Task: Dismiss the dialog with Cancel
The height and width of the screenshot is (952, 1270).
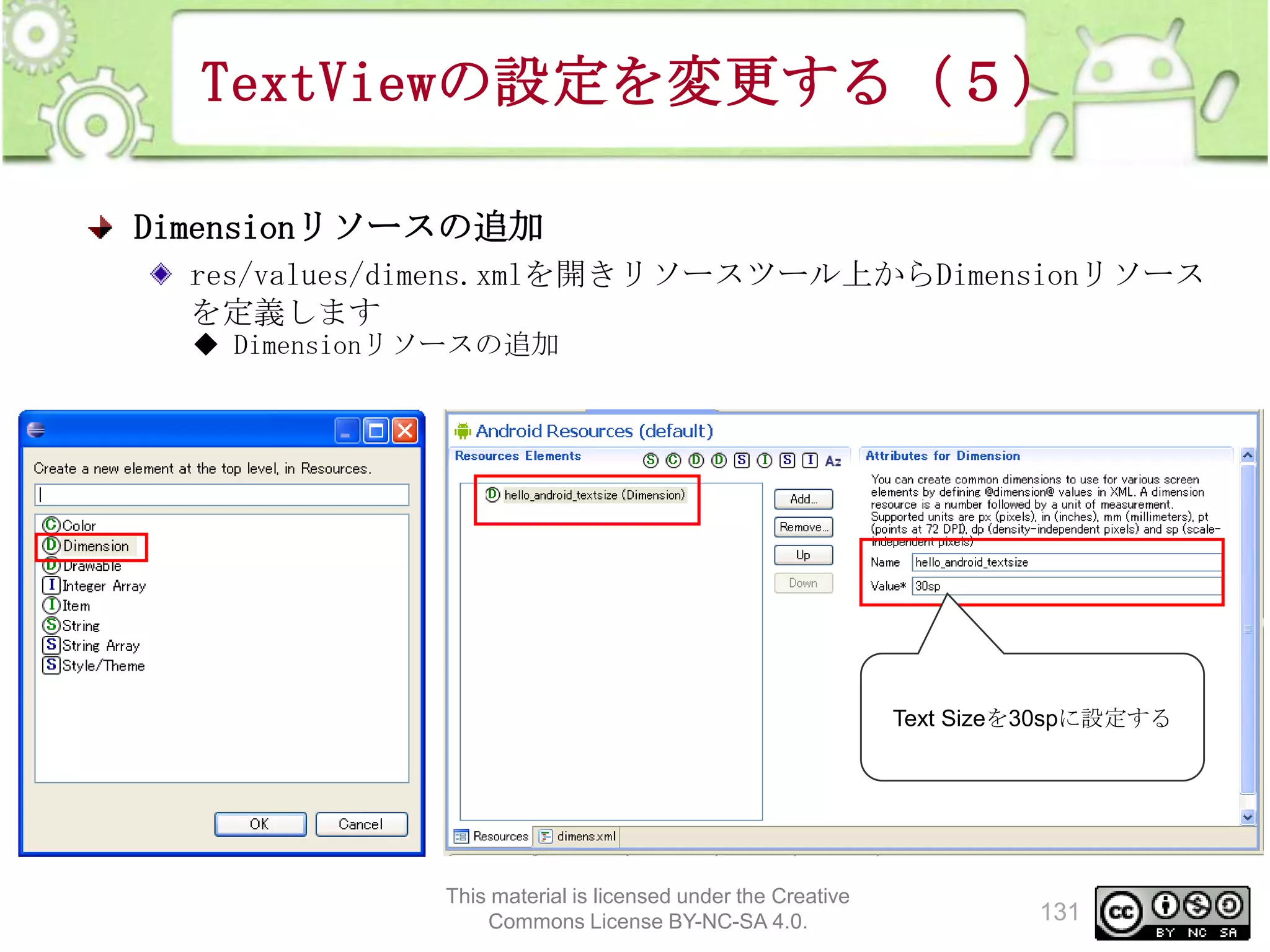Action: coord(361,824)
